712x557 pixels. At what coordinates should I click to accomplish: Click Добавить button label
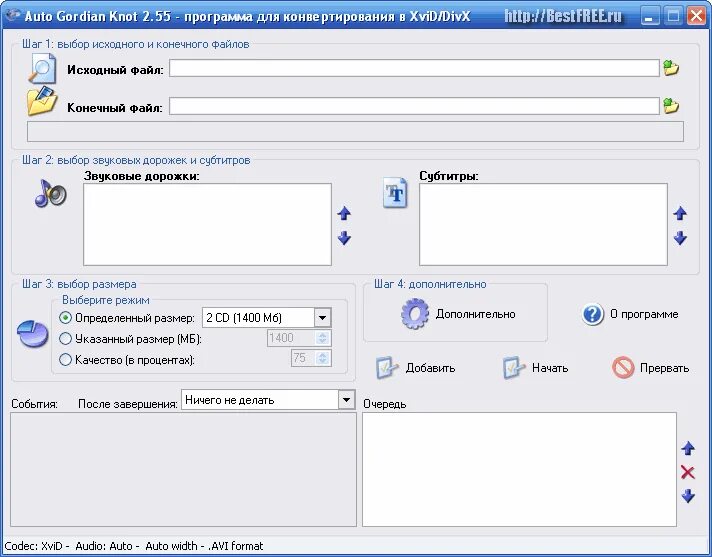(430, 368)
